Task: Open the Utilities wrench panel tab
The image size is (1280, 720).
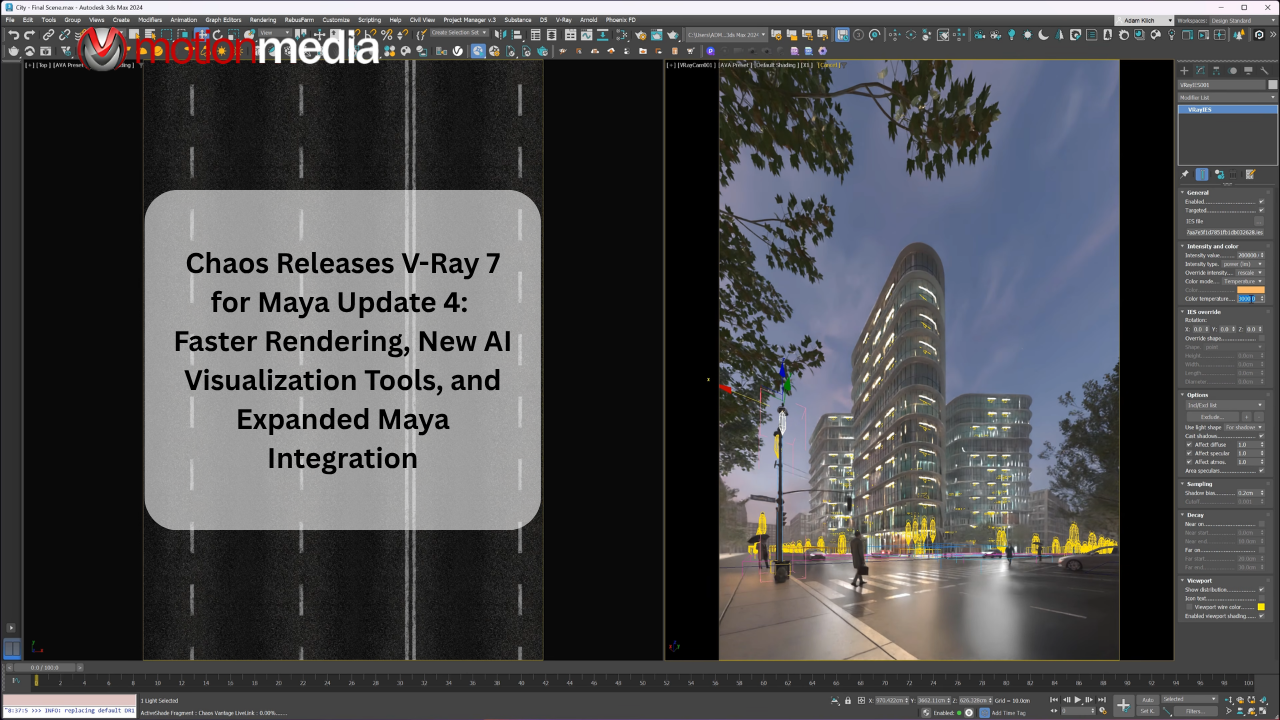Action: tap(1265, 71)
